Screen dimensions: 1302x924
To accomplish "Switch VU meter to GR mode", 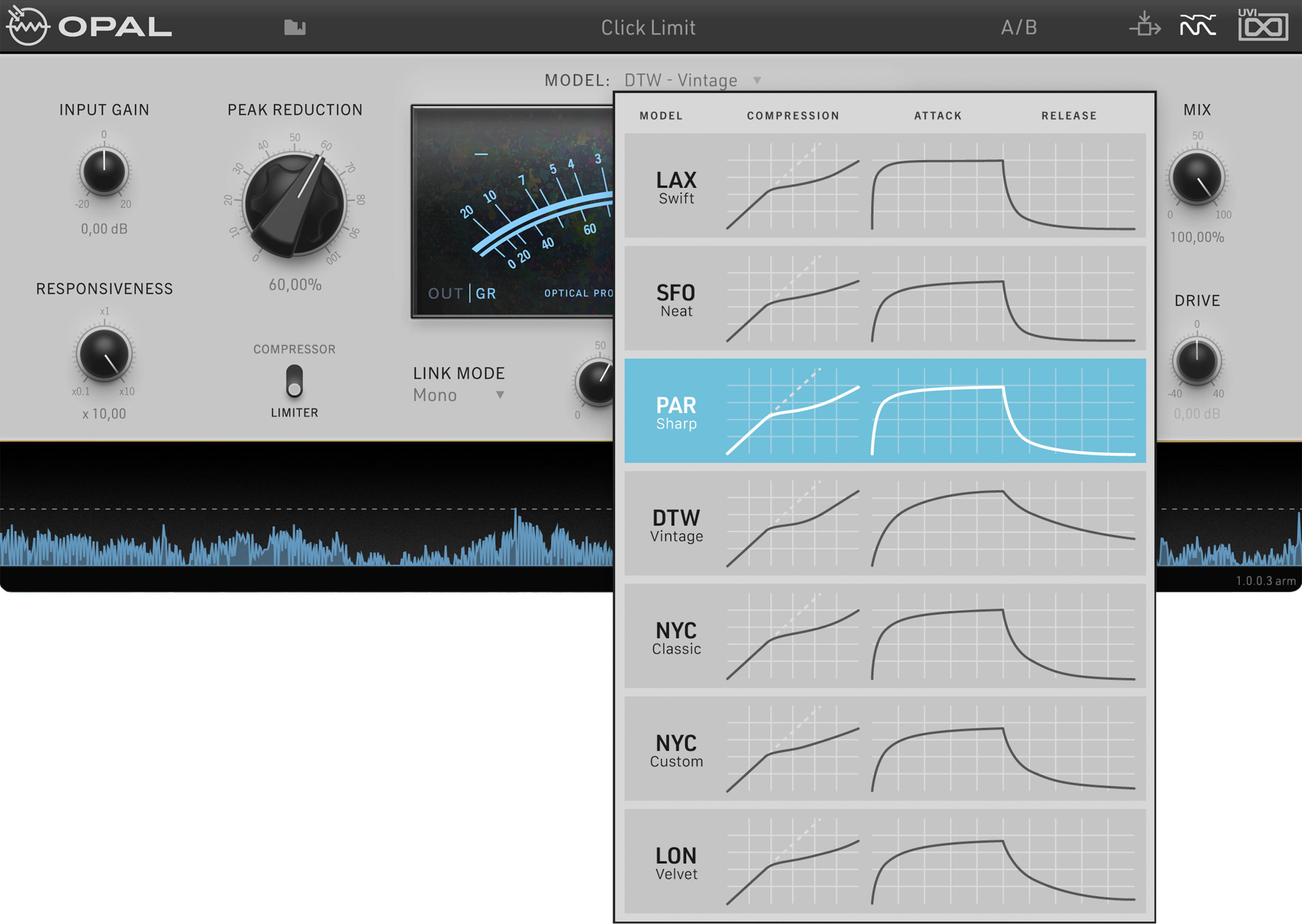I will [486, 293].
